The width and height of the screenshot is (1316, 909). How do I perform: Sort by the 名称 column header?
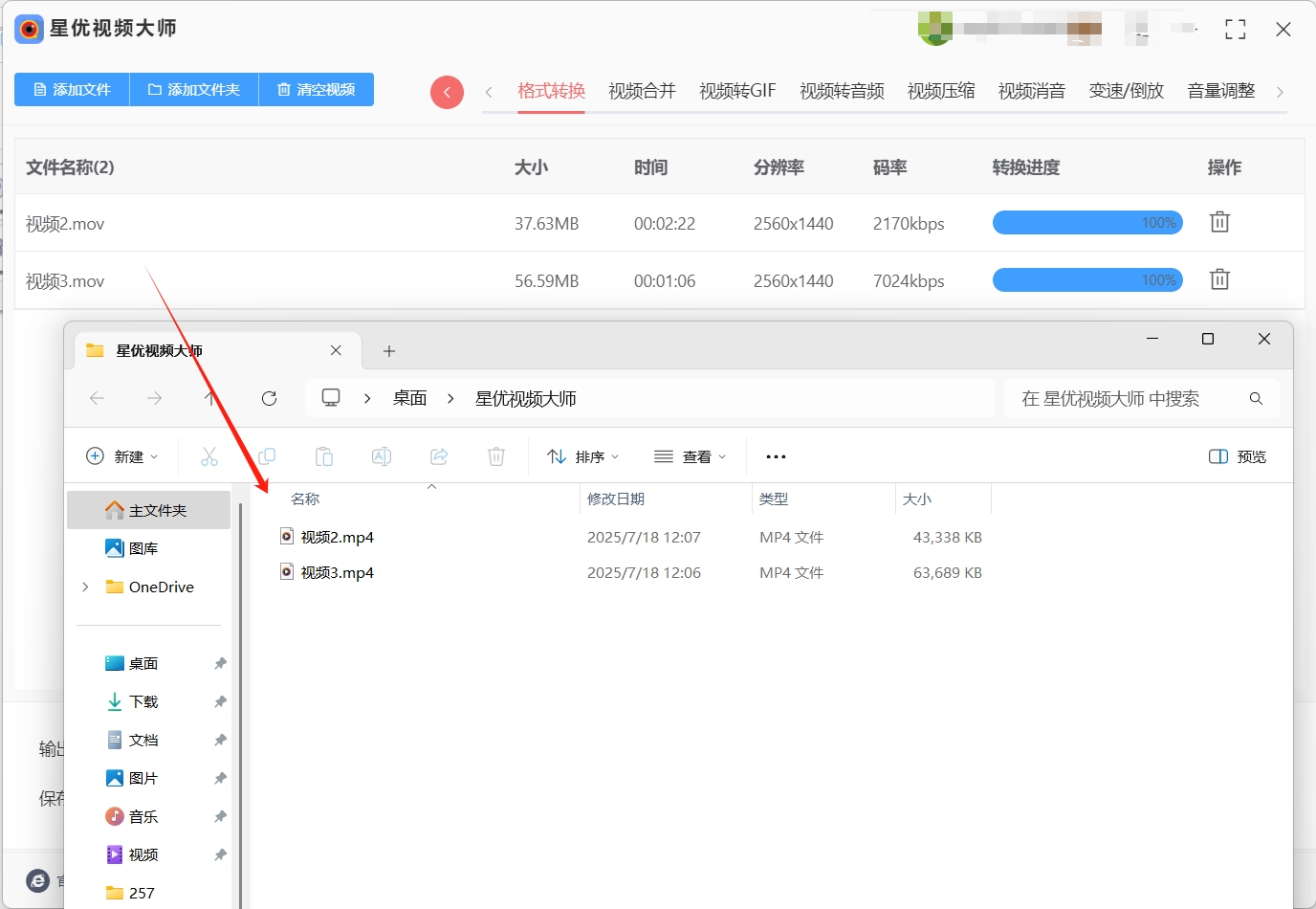(x=305, y=499)
